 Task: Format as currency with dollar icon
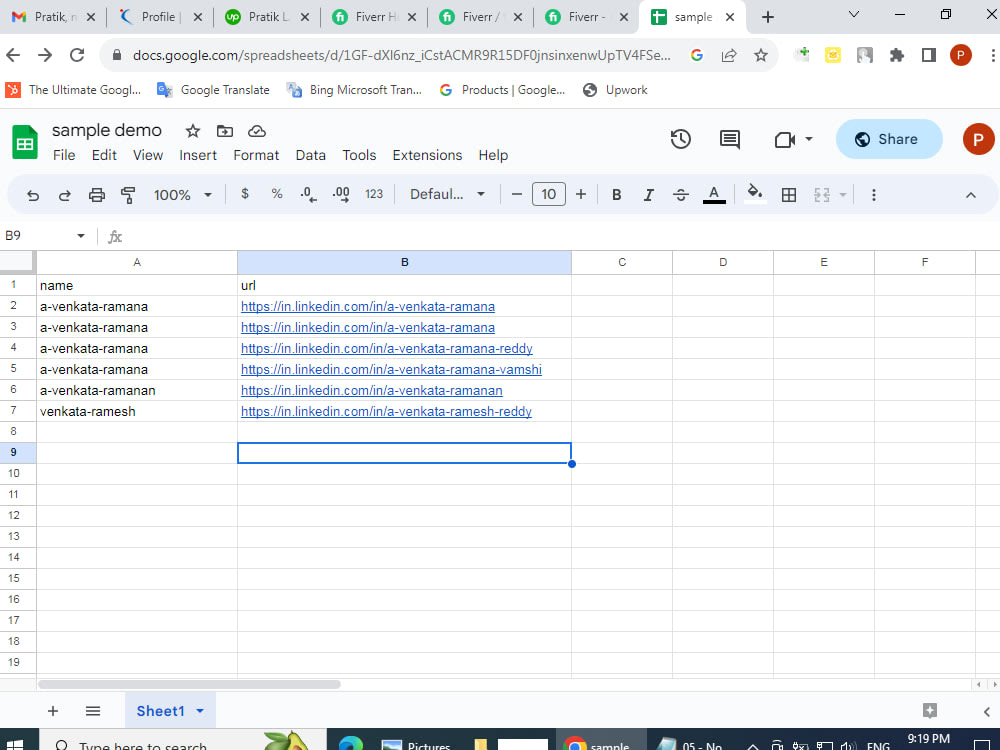click(x=245, y=194)
